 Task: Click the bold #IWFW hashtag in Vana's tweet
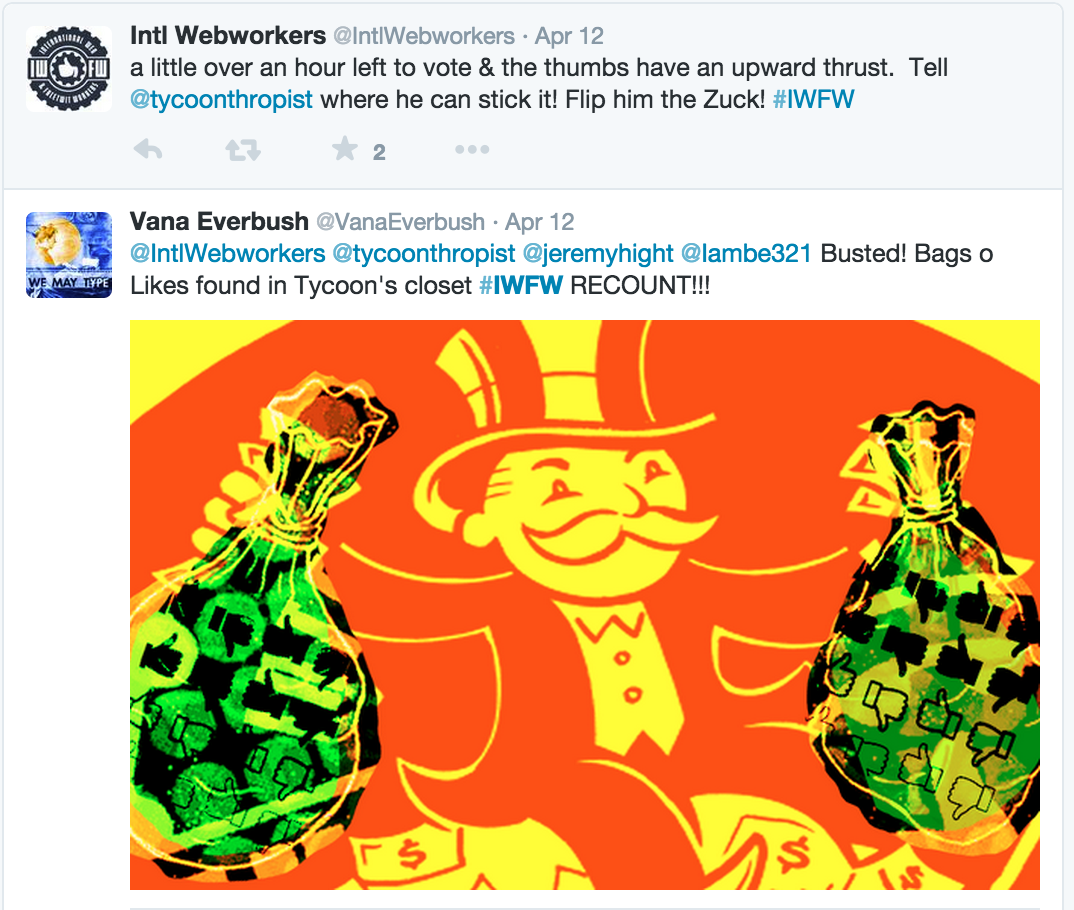[x=521, y=286]
